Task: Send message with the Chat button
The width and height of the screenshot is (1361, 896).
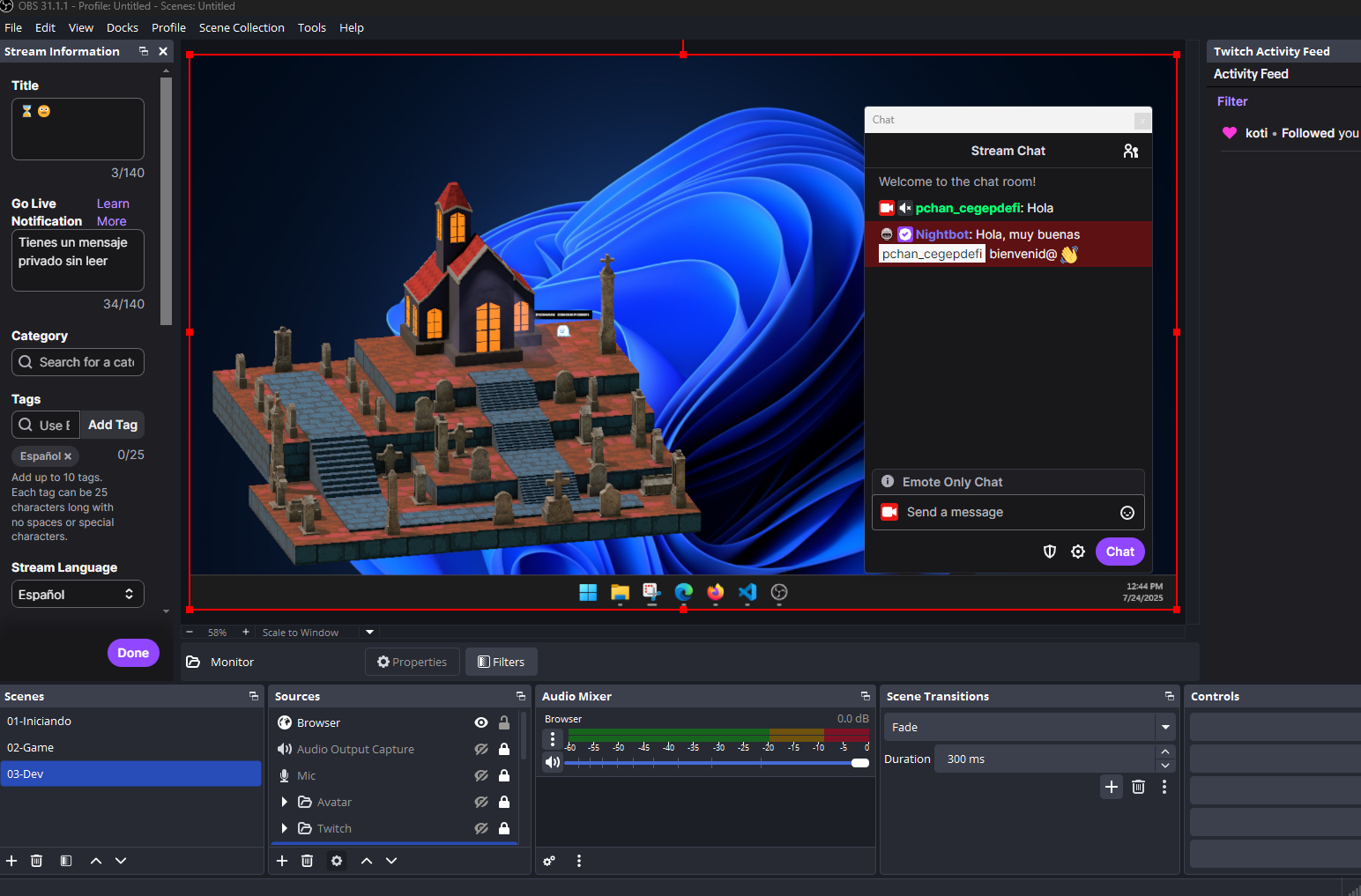Action: pyautogui.click(x=1120, y=552)
